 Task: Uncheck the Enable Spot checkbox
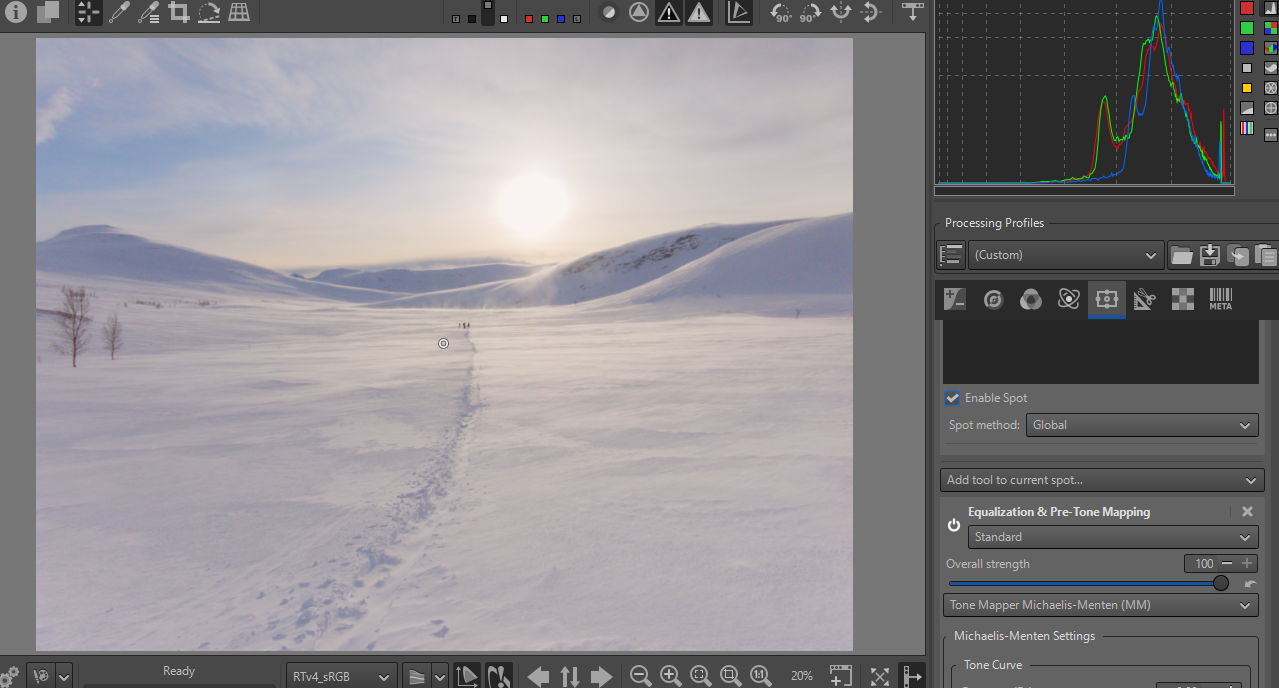[x=953, y=398]
